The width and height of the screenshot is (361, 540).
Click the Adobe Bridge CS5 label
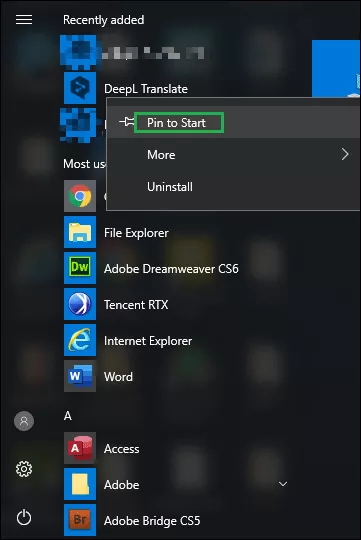click(152, 521)
